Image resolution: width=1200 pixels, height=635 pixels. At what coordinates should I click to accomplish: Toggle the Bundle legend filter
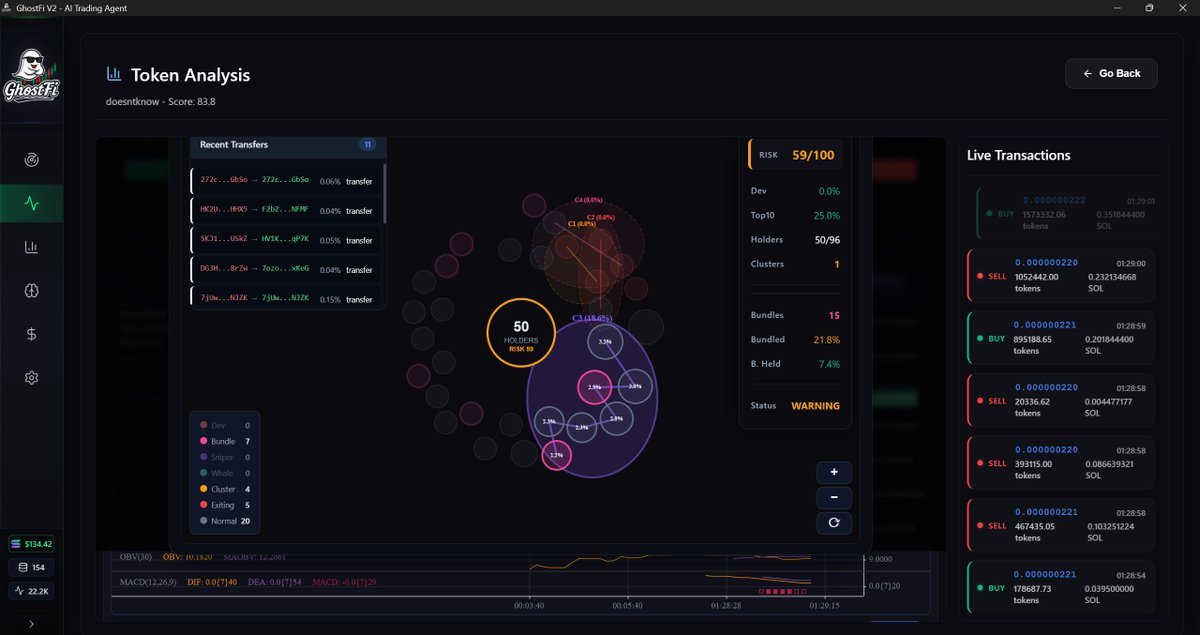(225, 441)
